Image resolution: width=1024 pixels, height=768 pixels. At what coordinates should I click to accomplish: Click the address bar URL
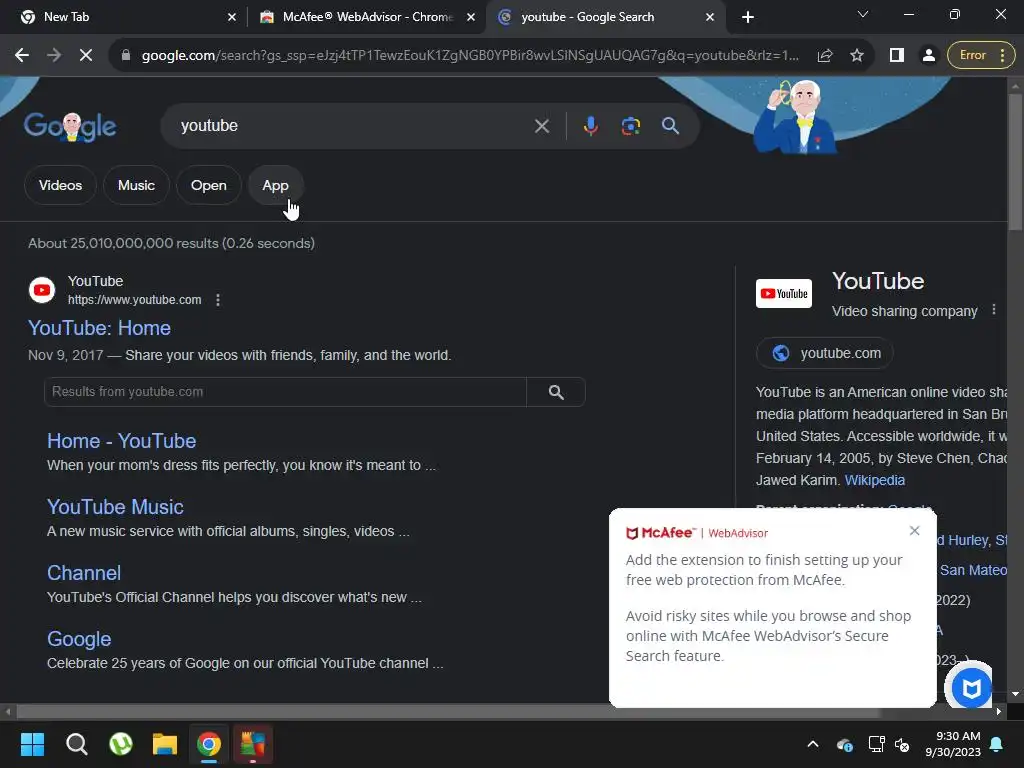pyautogui.click(x=470, y=56)
